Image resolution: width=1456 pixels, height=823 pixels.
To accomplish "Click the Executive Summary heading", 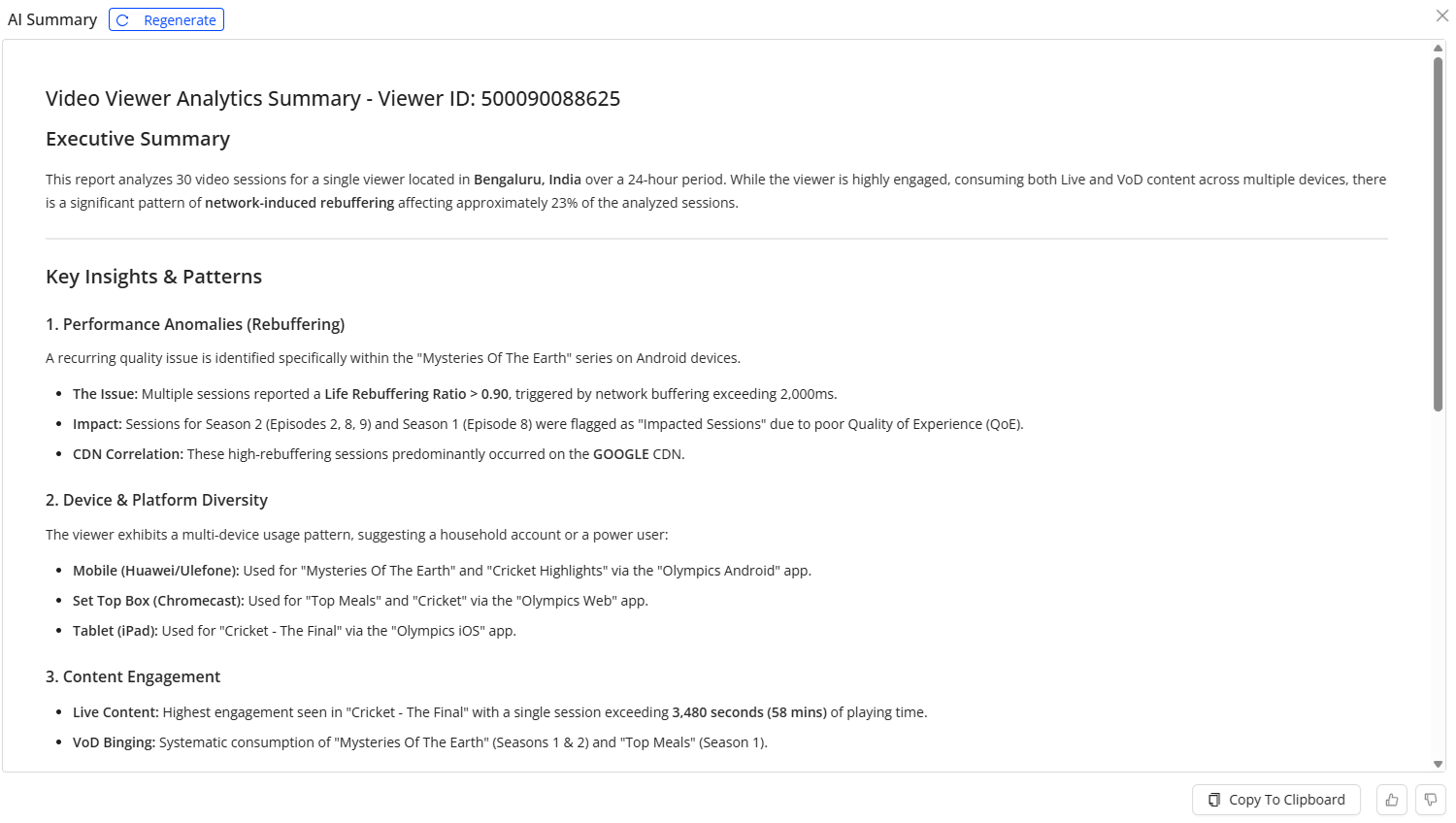I will pos(138,139).
